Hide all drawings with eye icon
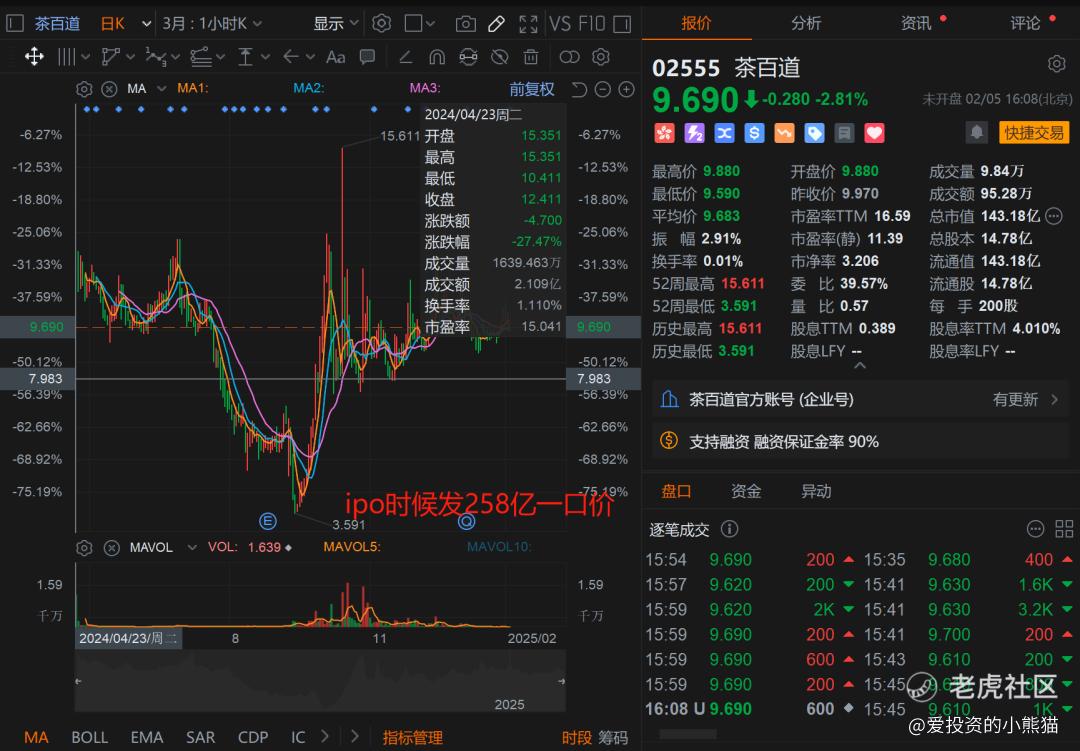This screenshot has height=751, width=1080. pyautogui.click(x=499, y=56)
